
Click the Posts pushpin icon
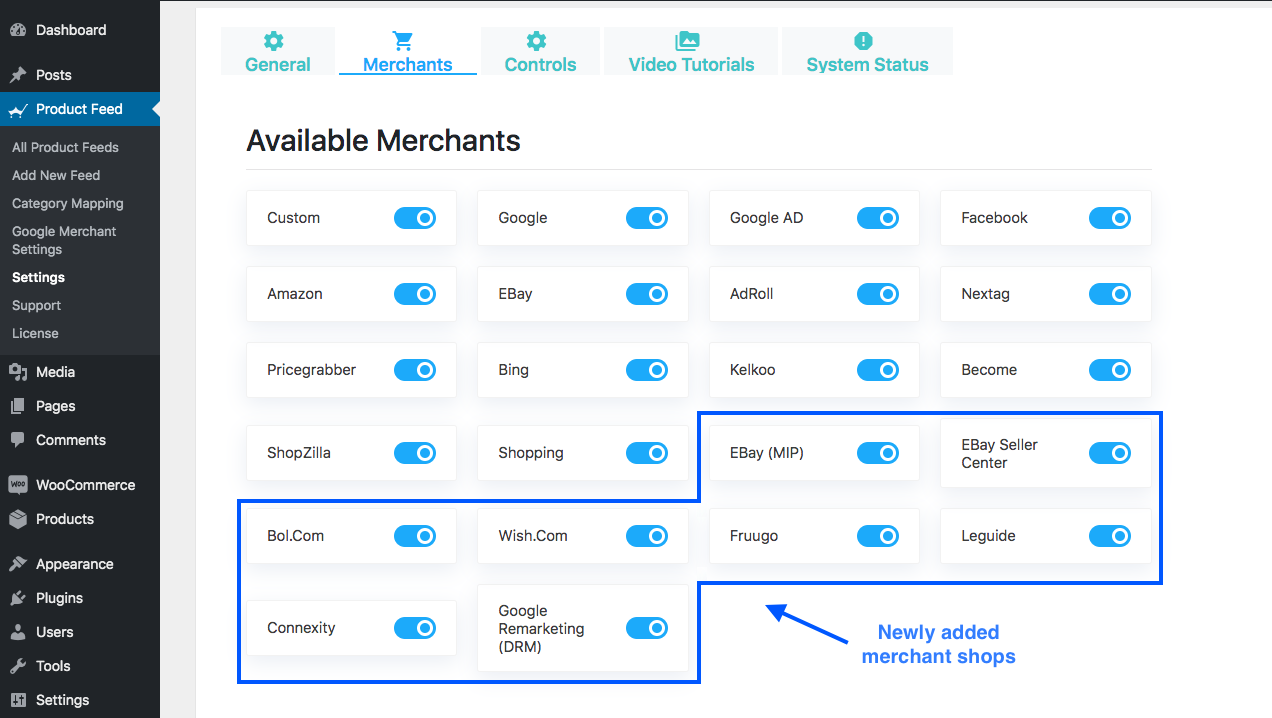point(18,75)
